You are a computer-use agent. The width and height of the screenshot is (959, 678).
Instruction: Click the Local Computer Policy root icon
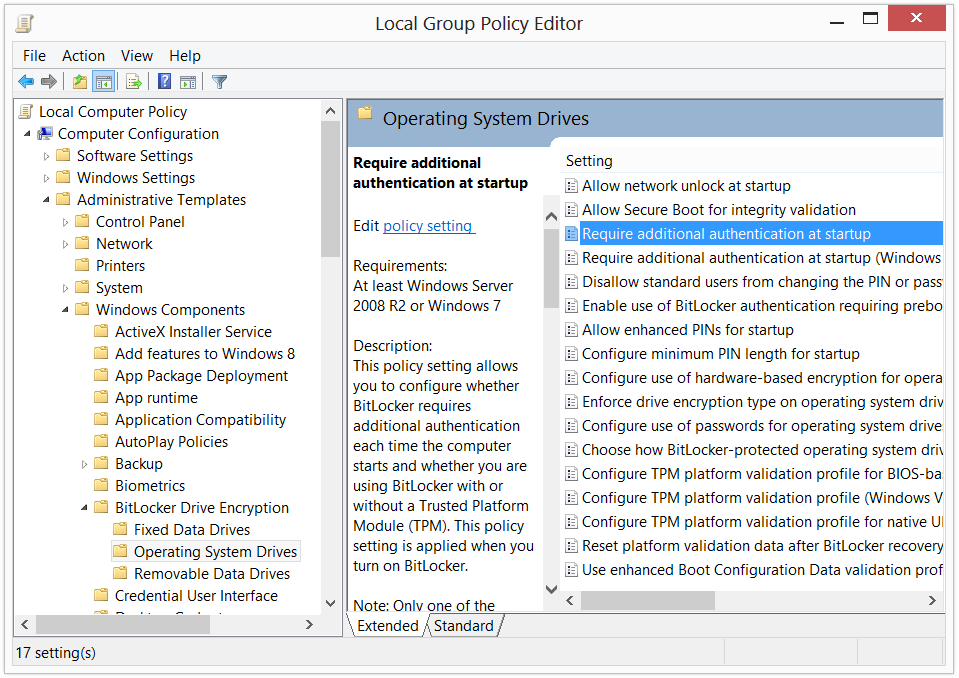click(26, 111)
